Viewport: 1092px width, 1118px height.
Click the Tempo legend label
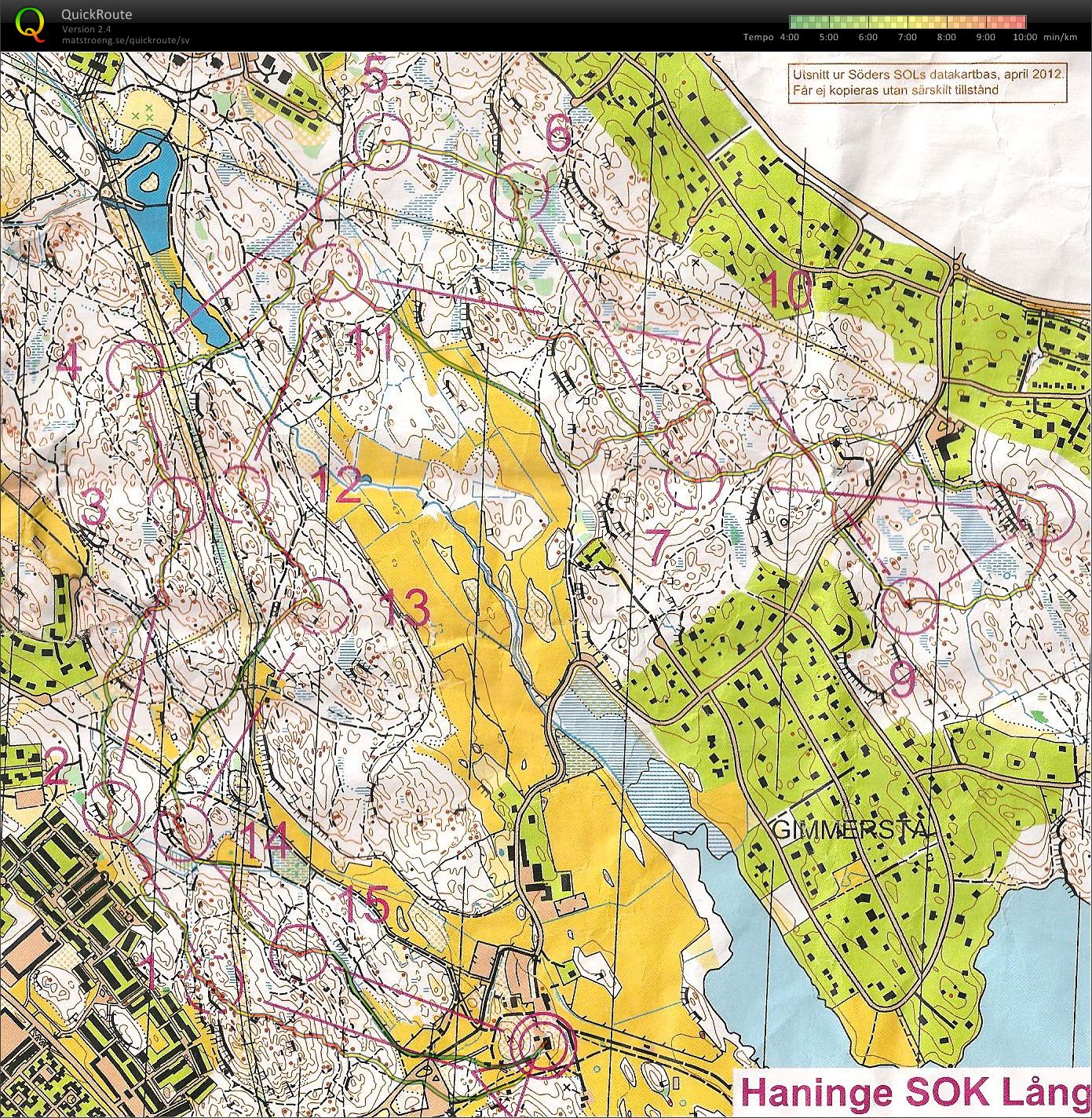point(758,37)
